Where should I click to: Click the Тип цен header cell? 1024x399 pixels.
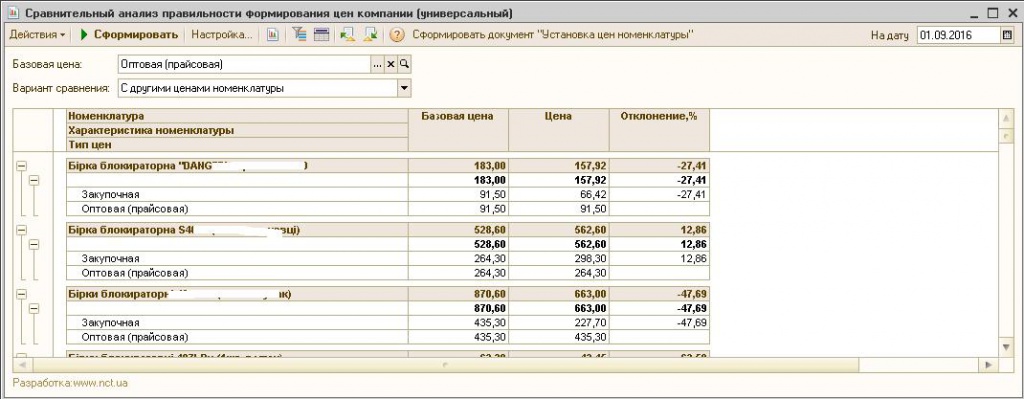[237, 144]
